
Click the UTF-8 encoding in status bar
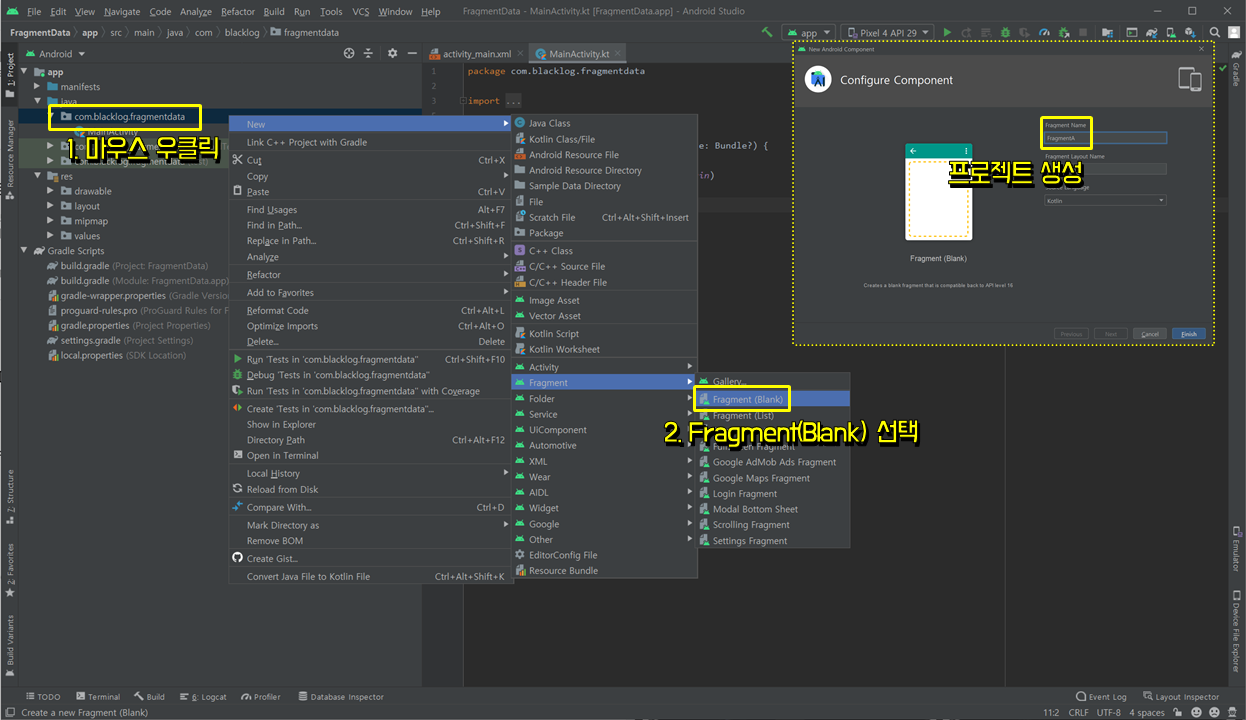[x=1108, y=713]
